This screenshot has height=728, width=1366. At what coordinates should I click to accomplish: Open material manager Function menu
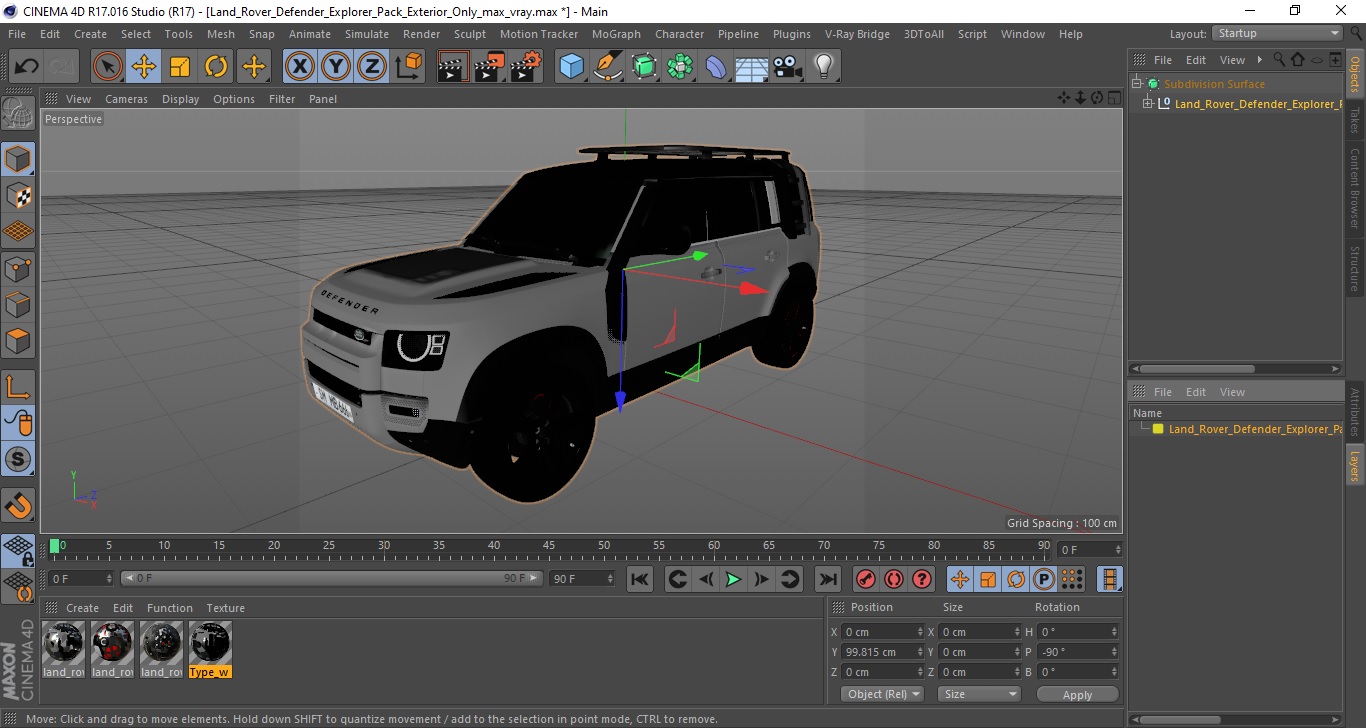170,608
